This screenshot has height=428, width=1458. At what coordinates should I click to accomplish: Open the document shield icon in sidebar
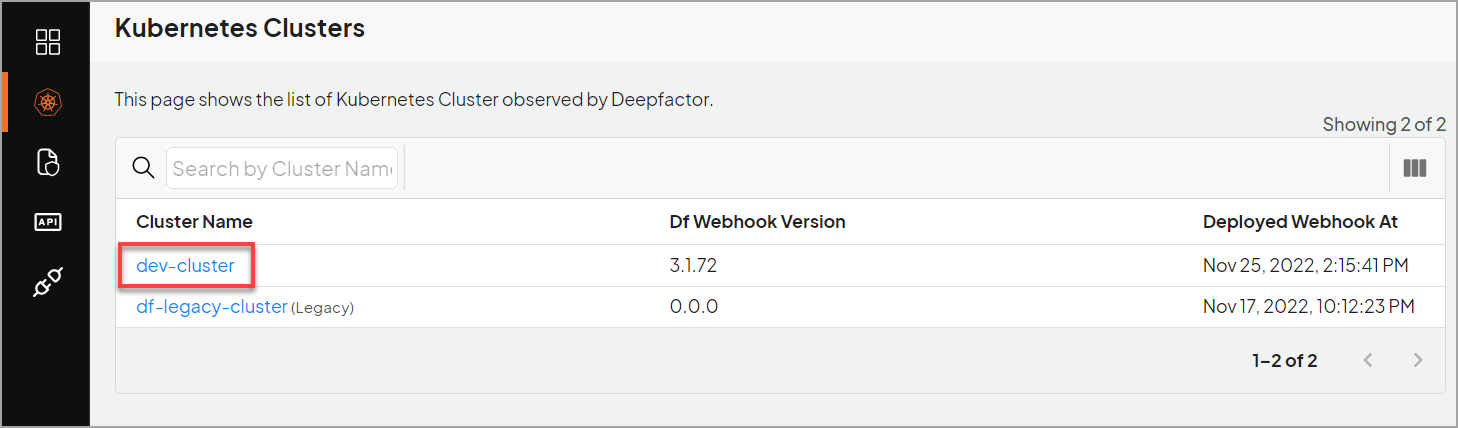click(x=47, y=162)
